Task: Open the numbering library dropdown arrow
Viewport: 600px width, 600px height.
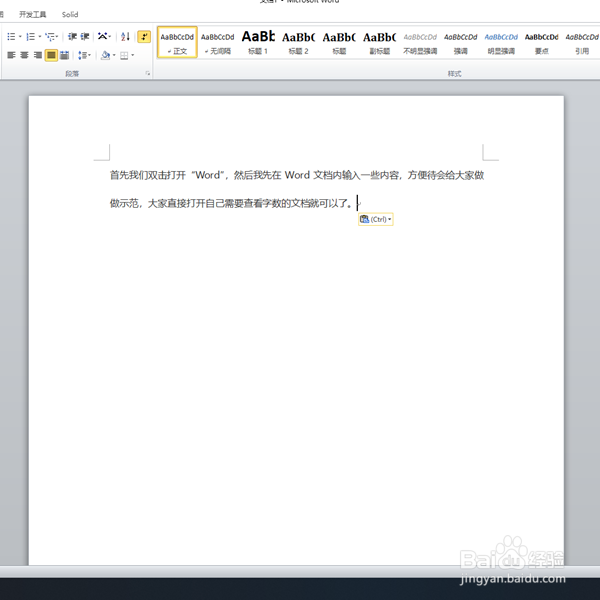Action: point(39,36)
